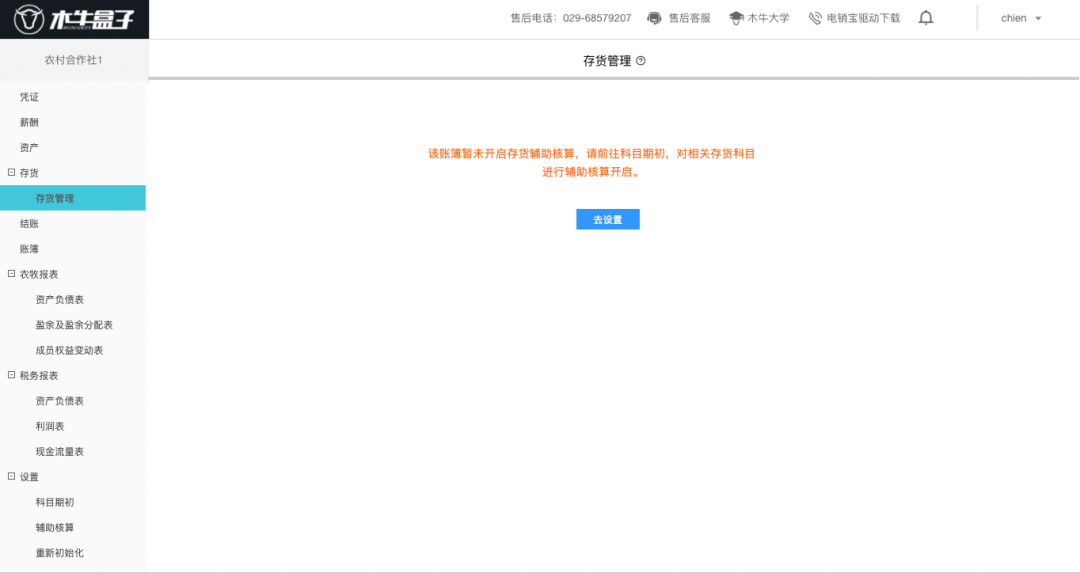Click the 电销宝驱动下载 phone icon

(x=815, y=19)
